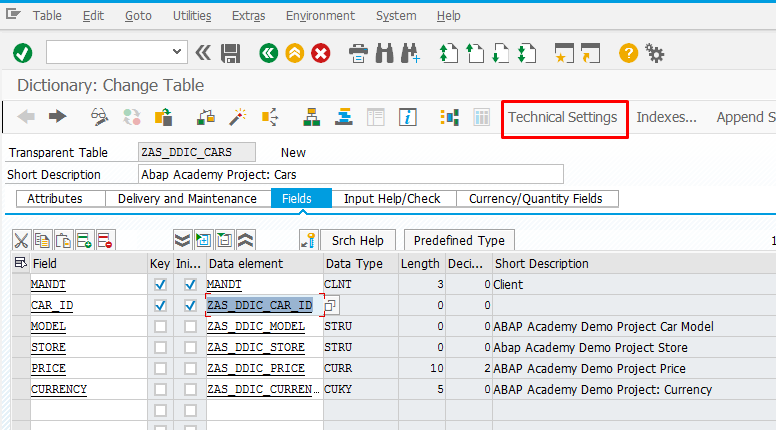Click the Find binoculars icon
This screenshot has height=430, width=776.
click(385, 53)
